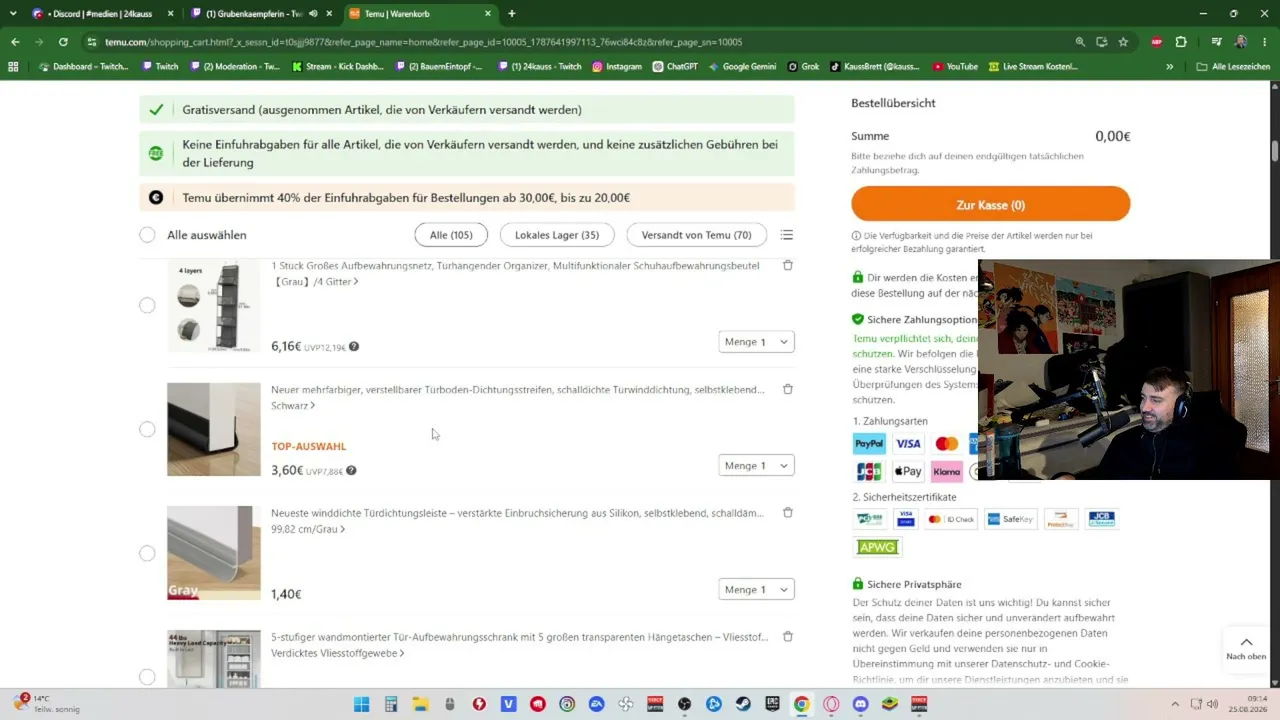This screenshot has height=720, width=1280.
Task: Open the cart list options menu icon
Action: tap(787, 235)
